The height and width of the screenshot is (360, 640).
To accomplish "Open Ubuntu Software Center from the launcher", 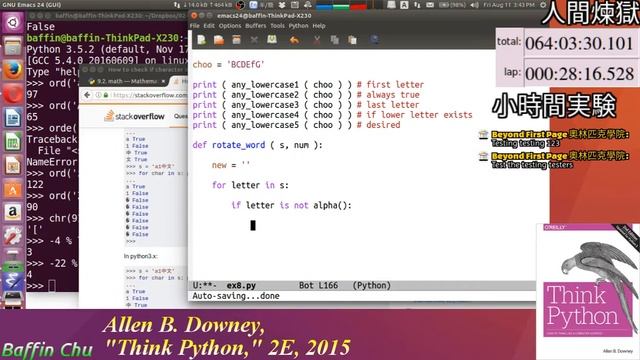I will (13, 190).
